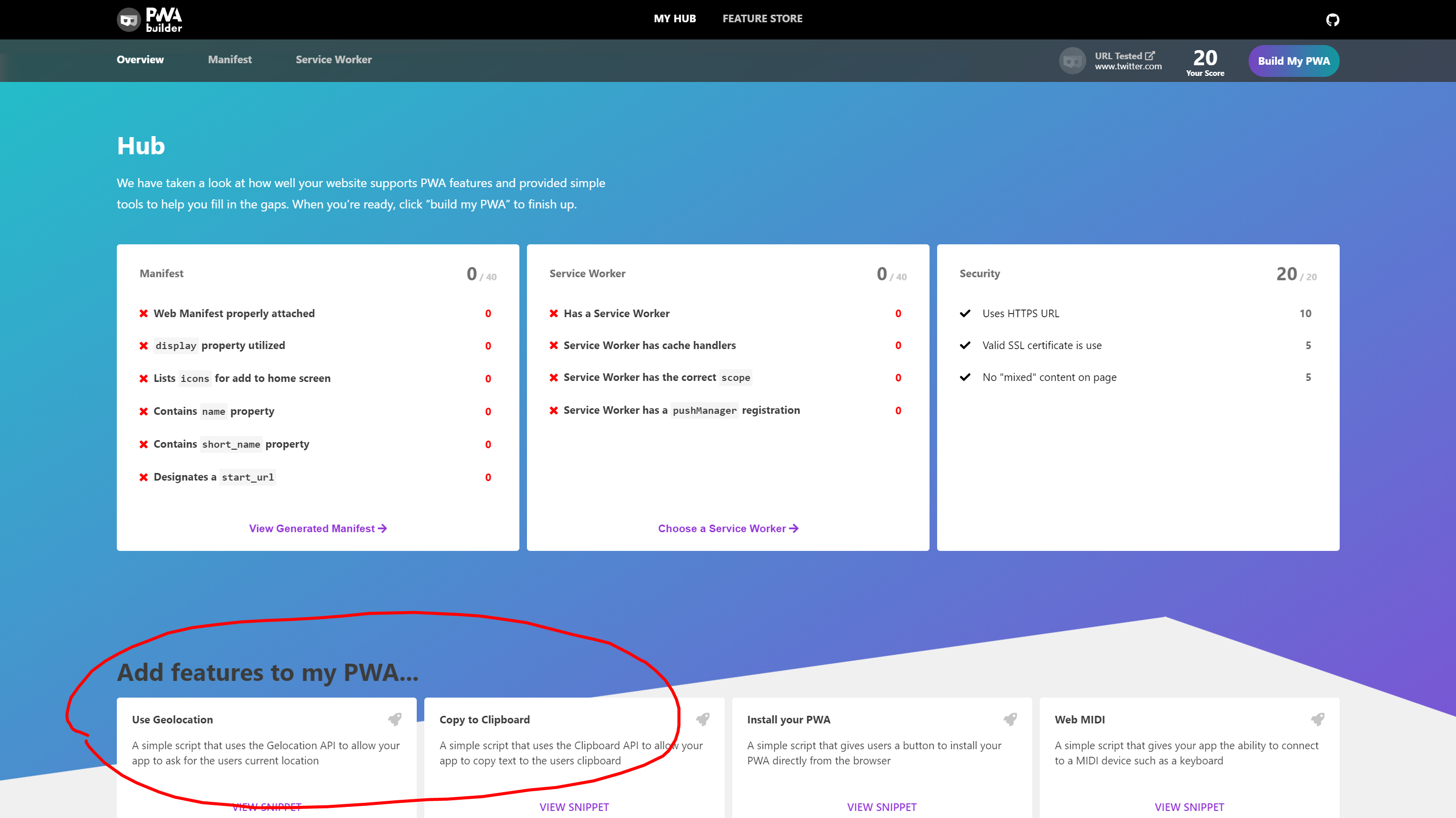Click the tested site avatar icon
This screenshot has width=1456, height=818.
1072,61
